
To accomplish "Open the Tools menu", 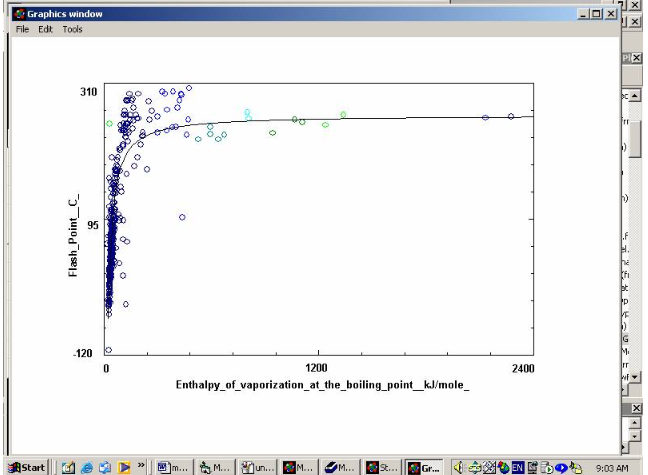I will coord(73,30).
